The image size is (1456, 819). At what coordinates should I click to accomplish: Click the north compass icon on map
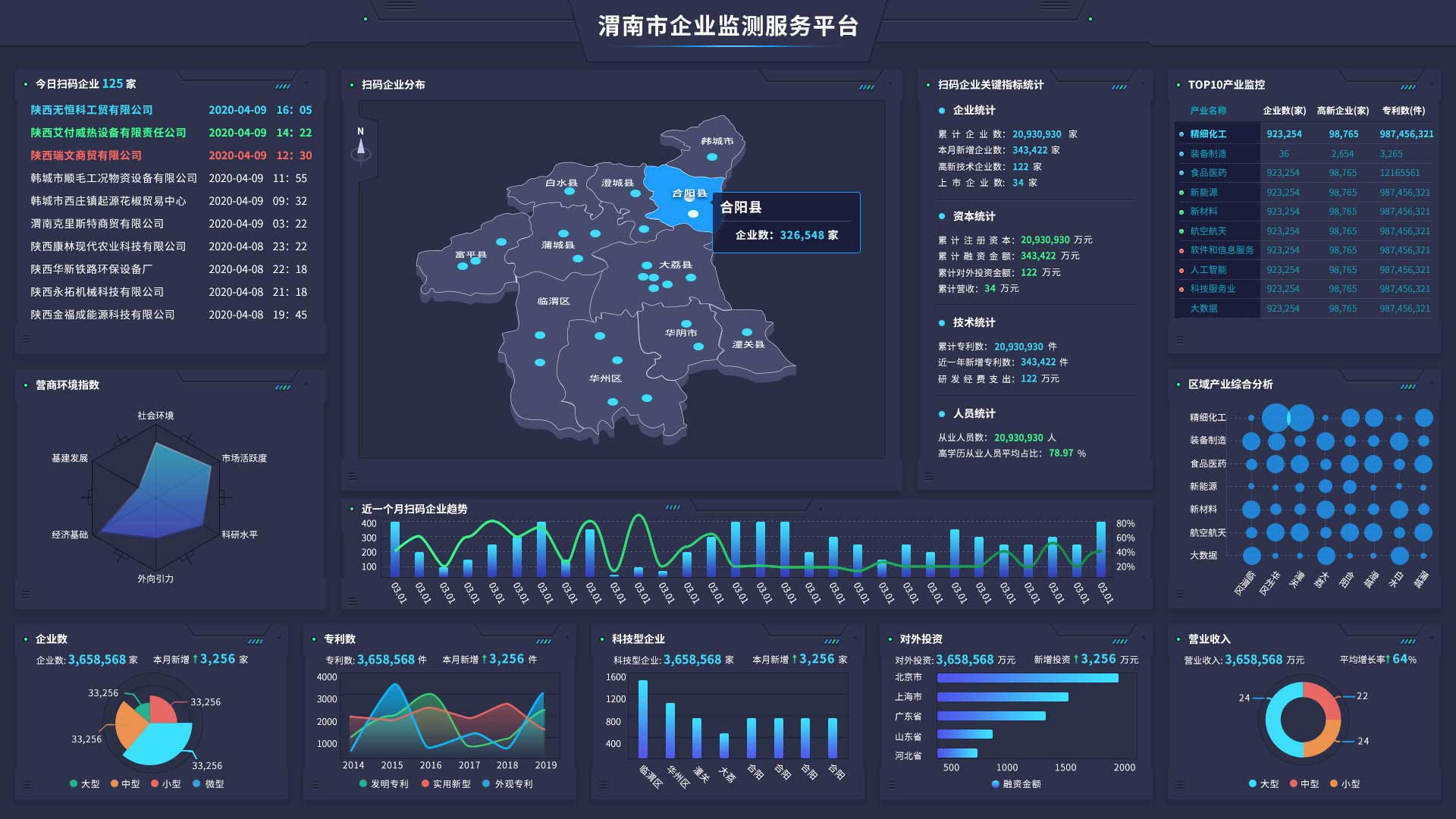pos(361,145)
